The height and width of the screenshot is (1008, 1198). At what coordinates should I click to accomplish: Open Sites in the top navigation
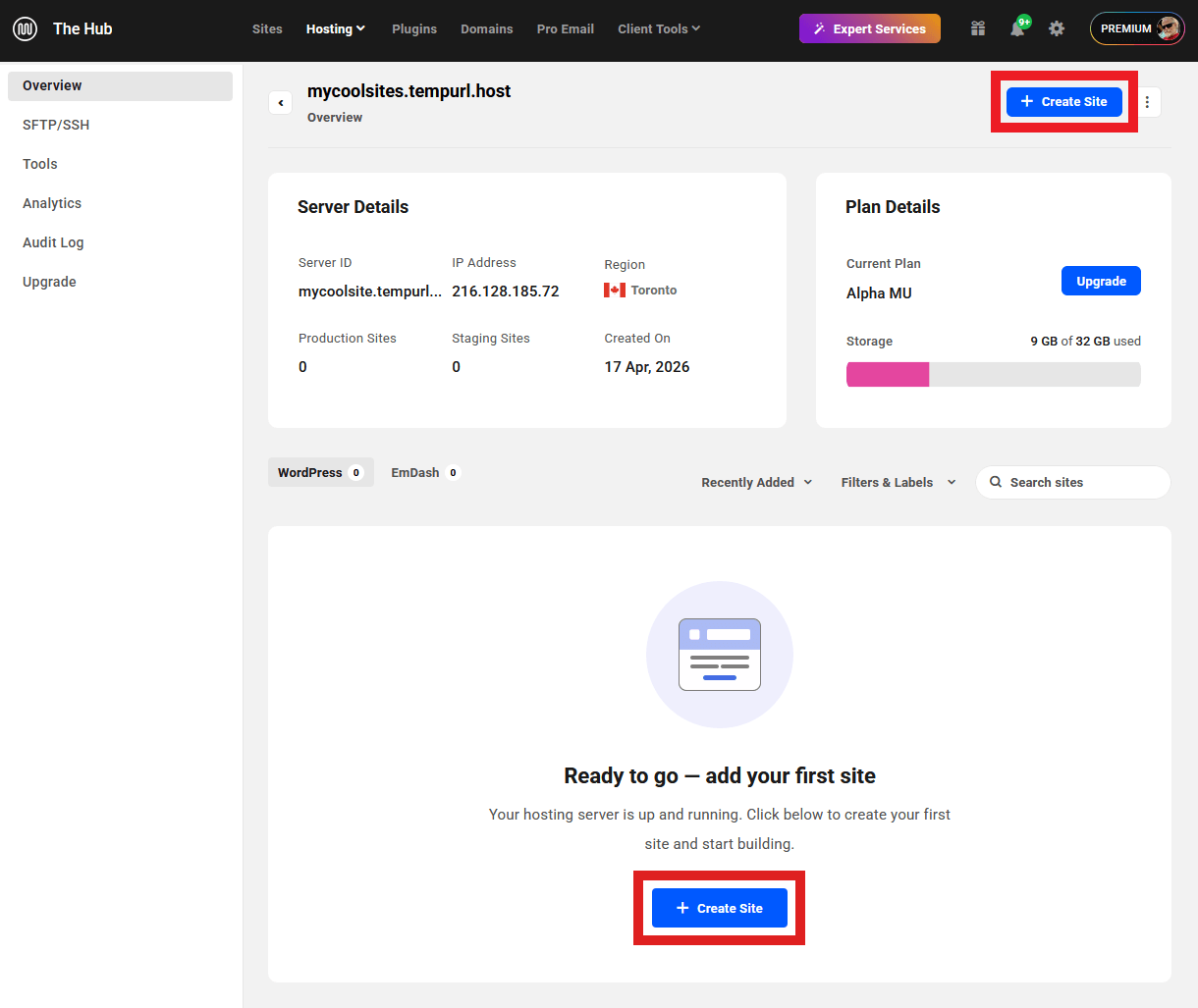click(267, 28)
